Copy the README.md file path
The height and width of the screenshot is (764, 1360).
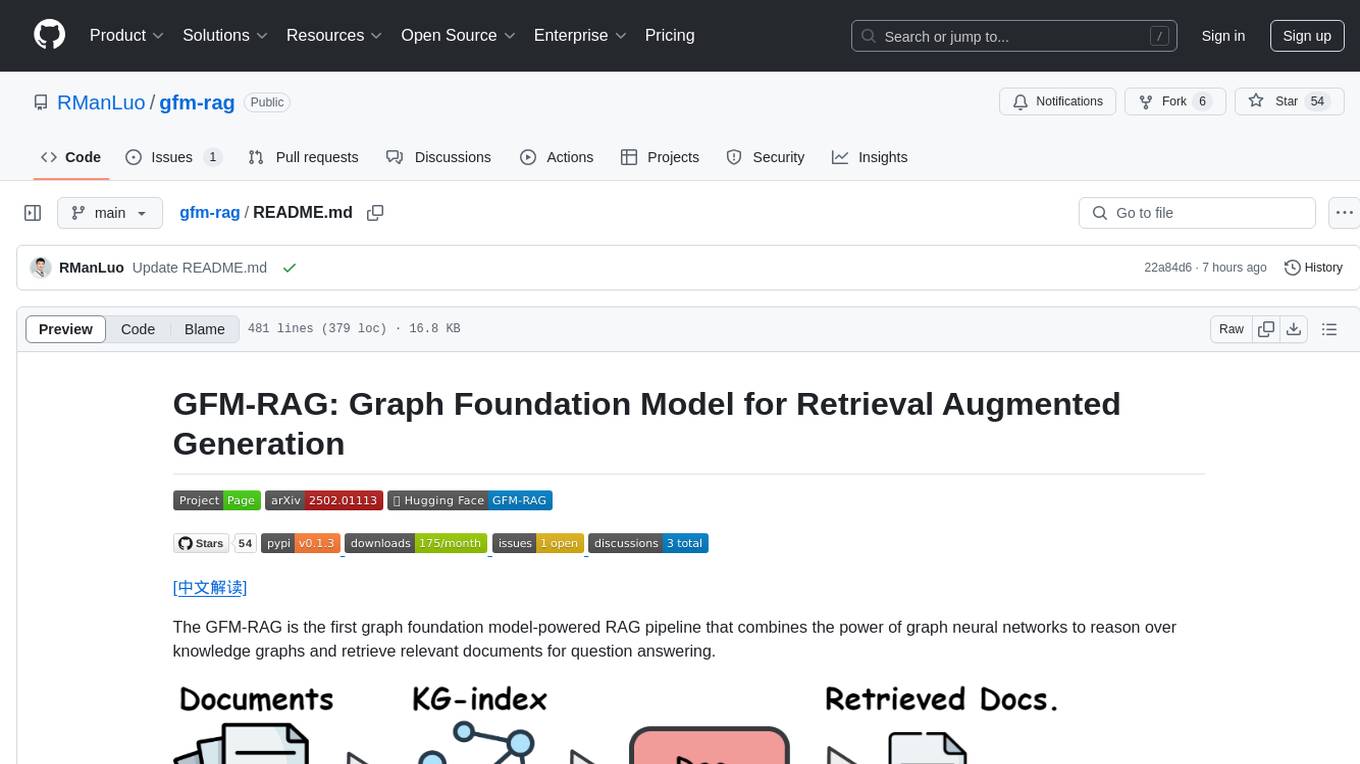pyautogui.click(x=375, y=213)
